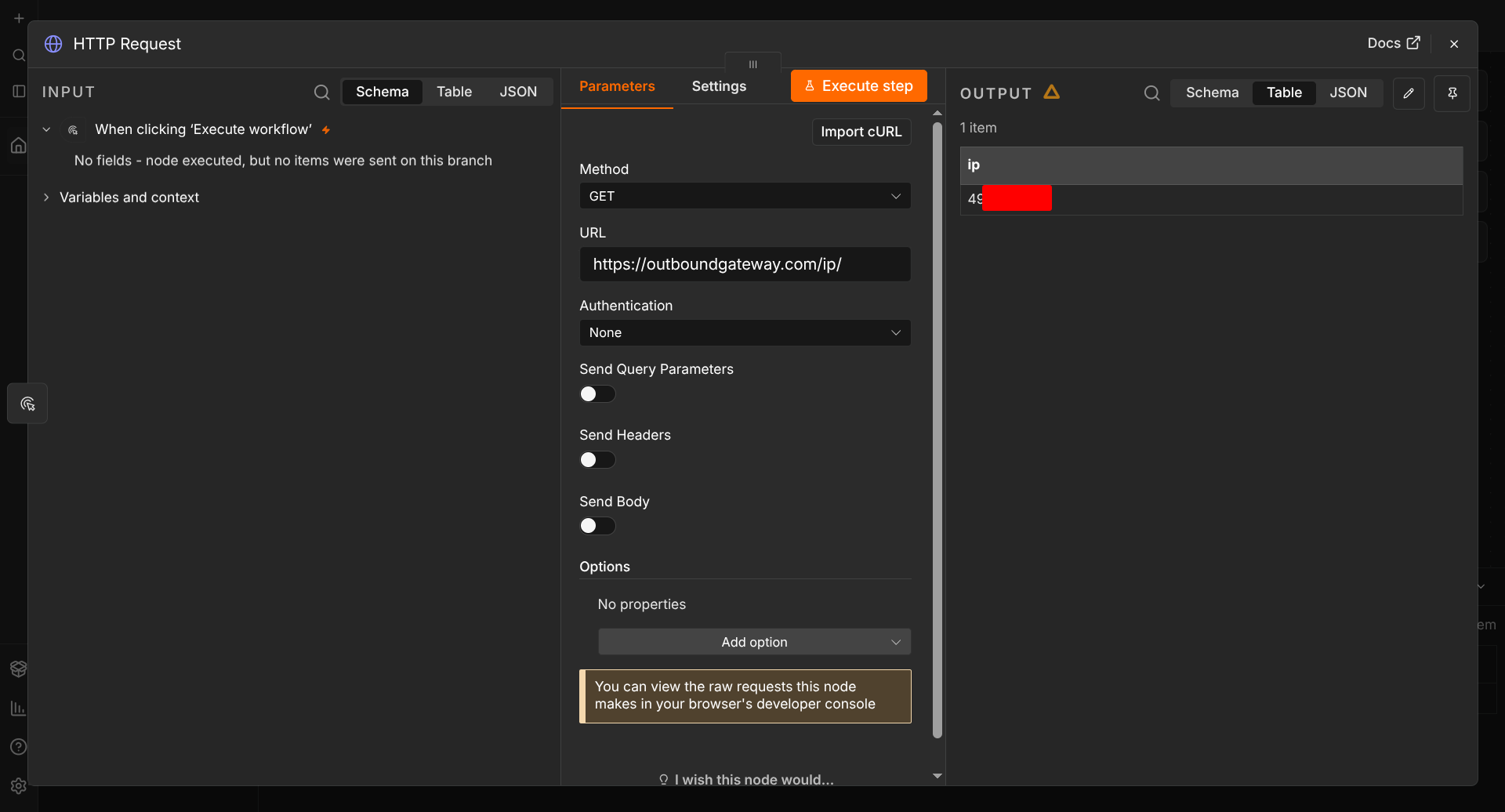Toggle Send Query Parameters switch

pyautogui.click(x=597, y=393)
